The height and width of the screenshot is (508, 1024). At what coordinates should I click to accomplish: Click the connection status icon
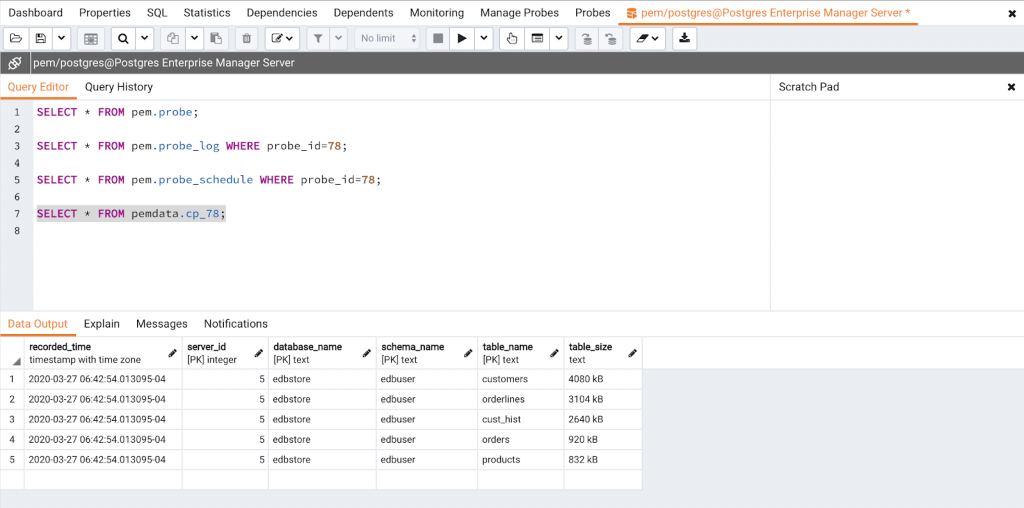[15, 63]
